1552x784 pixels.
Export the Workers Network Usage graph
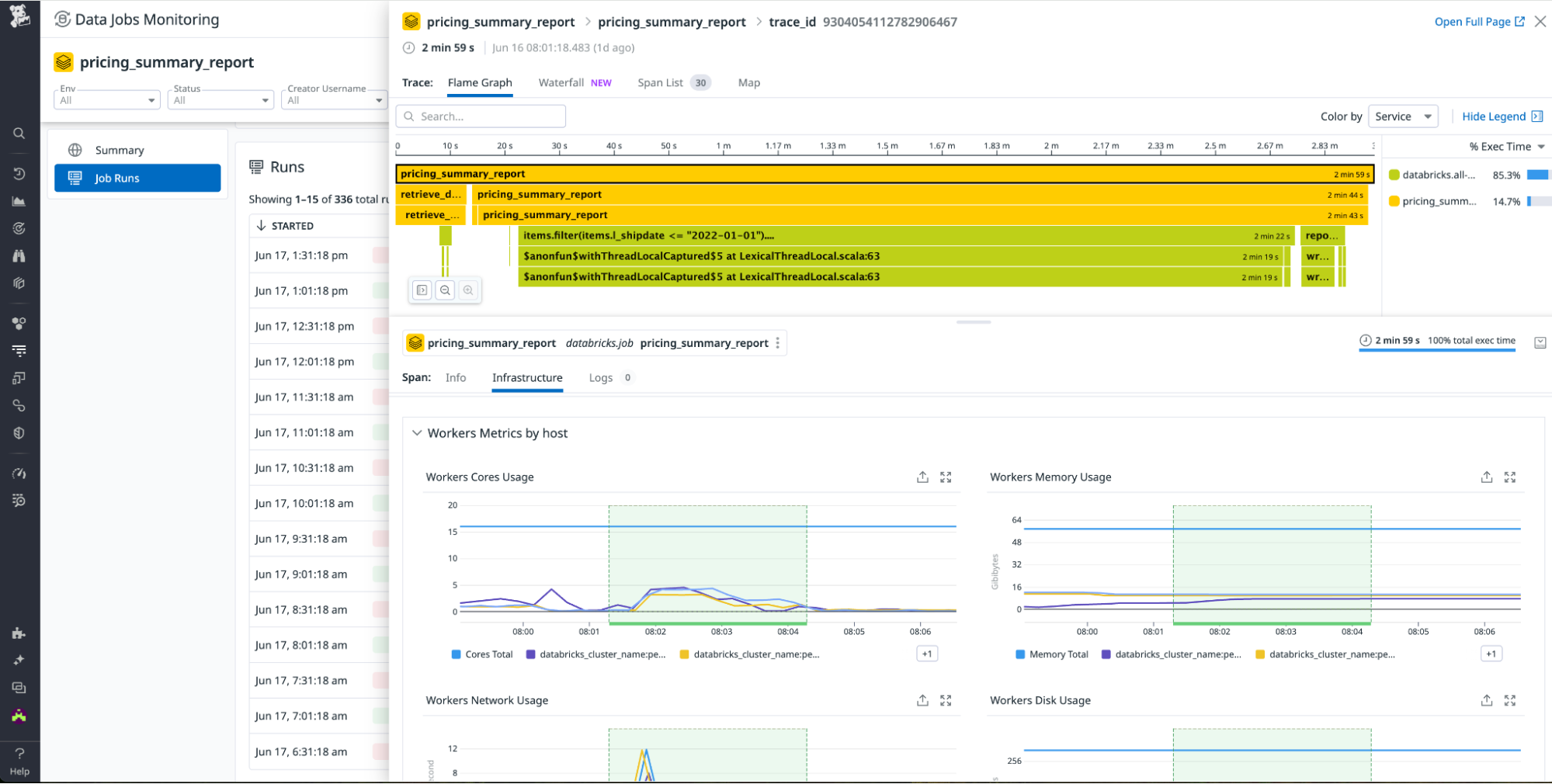[922, 700]
